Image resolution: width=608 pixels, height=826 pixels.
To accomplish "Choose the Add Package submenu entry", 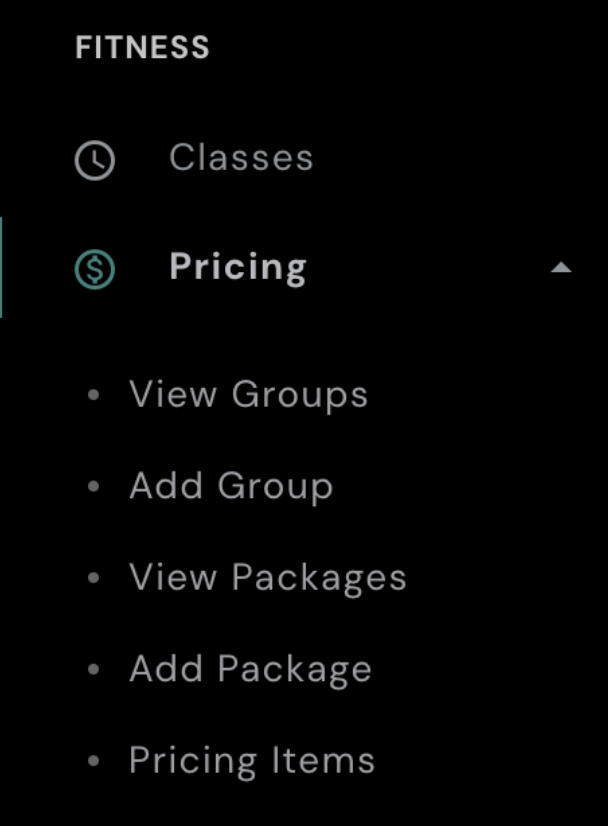I will point(250,670).
